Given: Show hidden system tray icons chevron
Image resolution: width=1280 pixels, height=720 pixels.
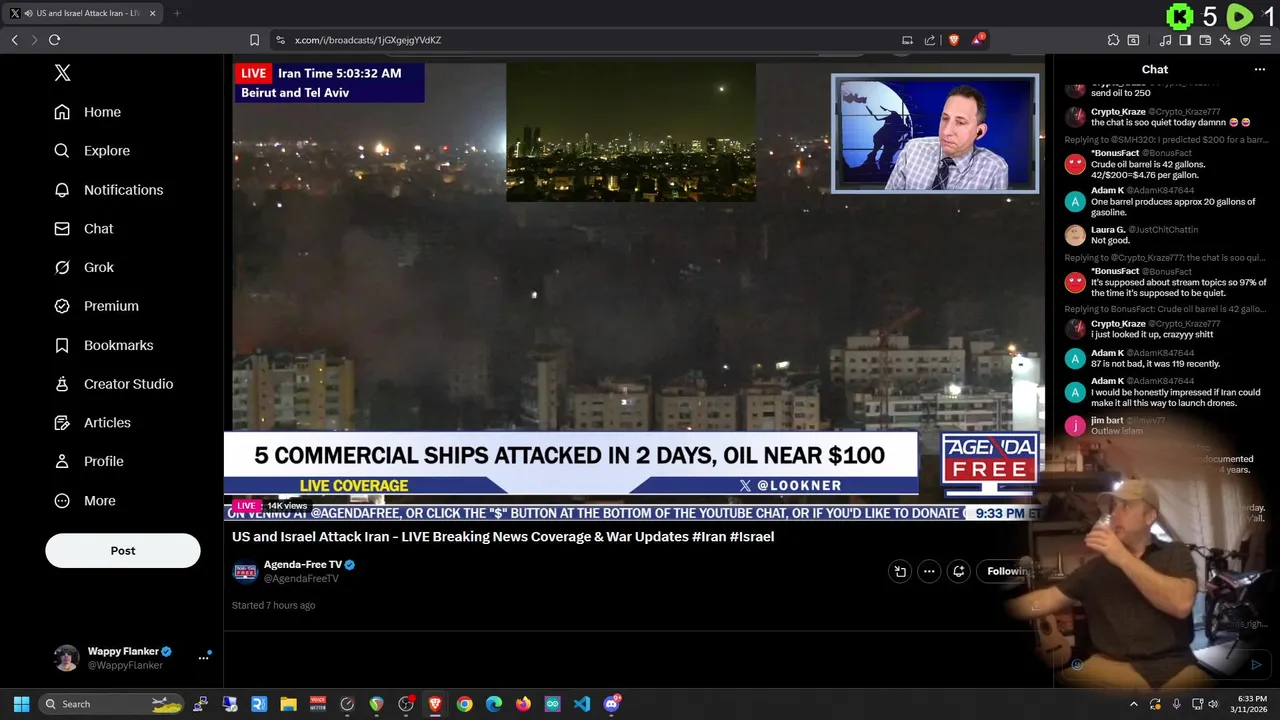Looking at the screenshot, I should (1133, 704).
